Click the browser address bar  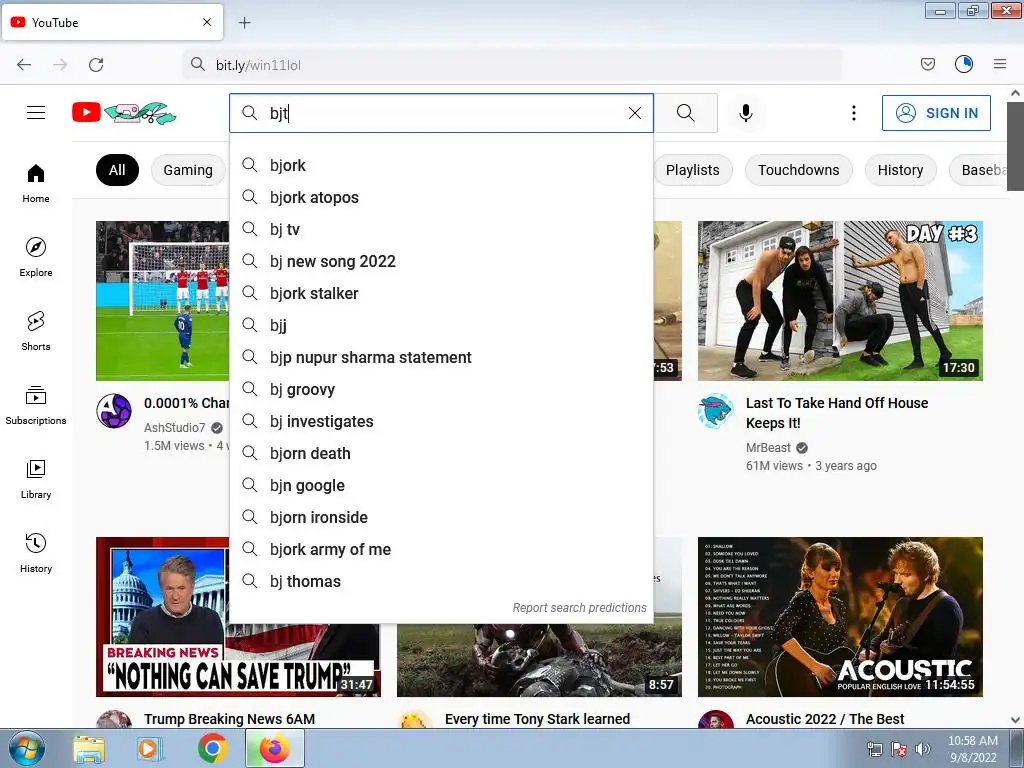pyautogui.click(x=512, y=65)
